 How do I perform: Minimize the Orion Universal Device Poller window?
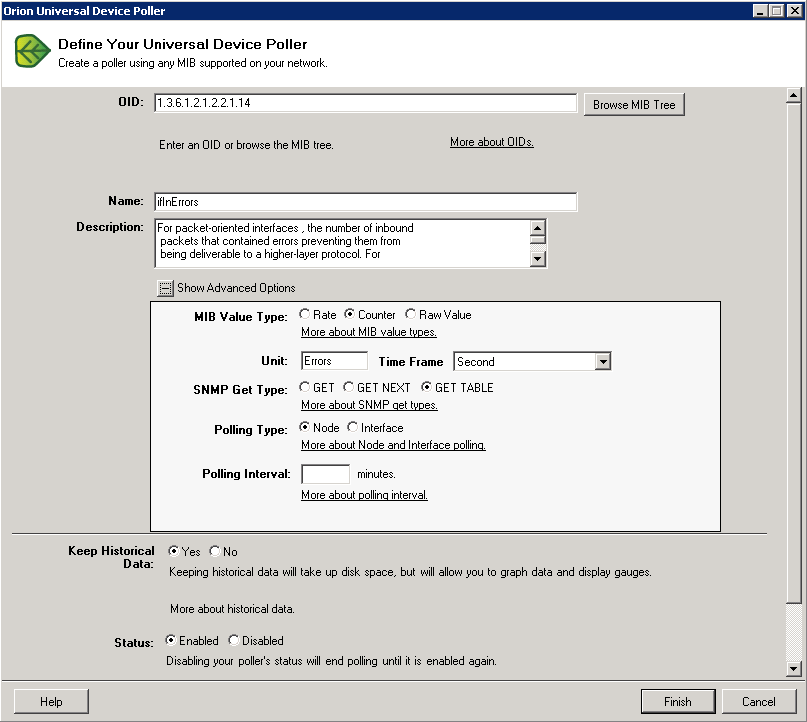(760, 10)
